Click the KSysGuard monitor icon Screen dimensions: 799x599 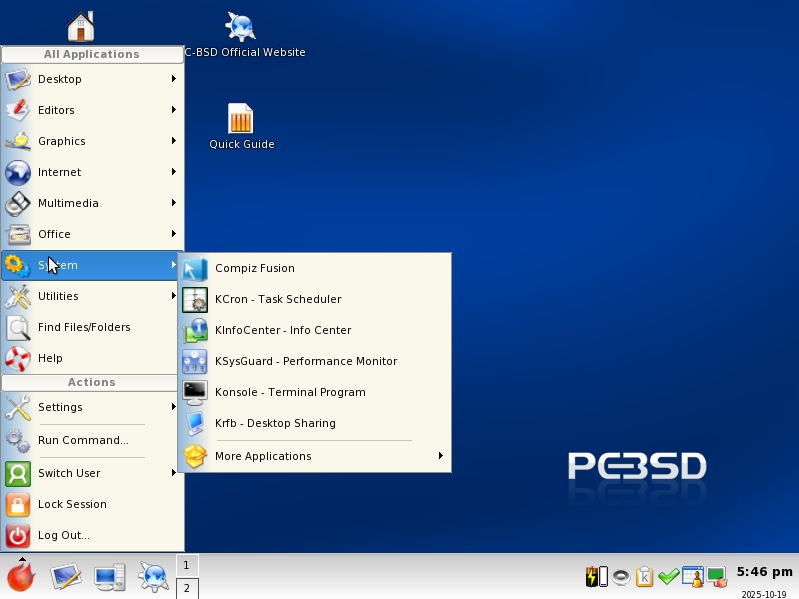(195, 362)
